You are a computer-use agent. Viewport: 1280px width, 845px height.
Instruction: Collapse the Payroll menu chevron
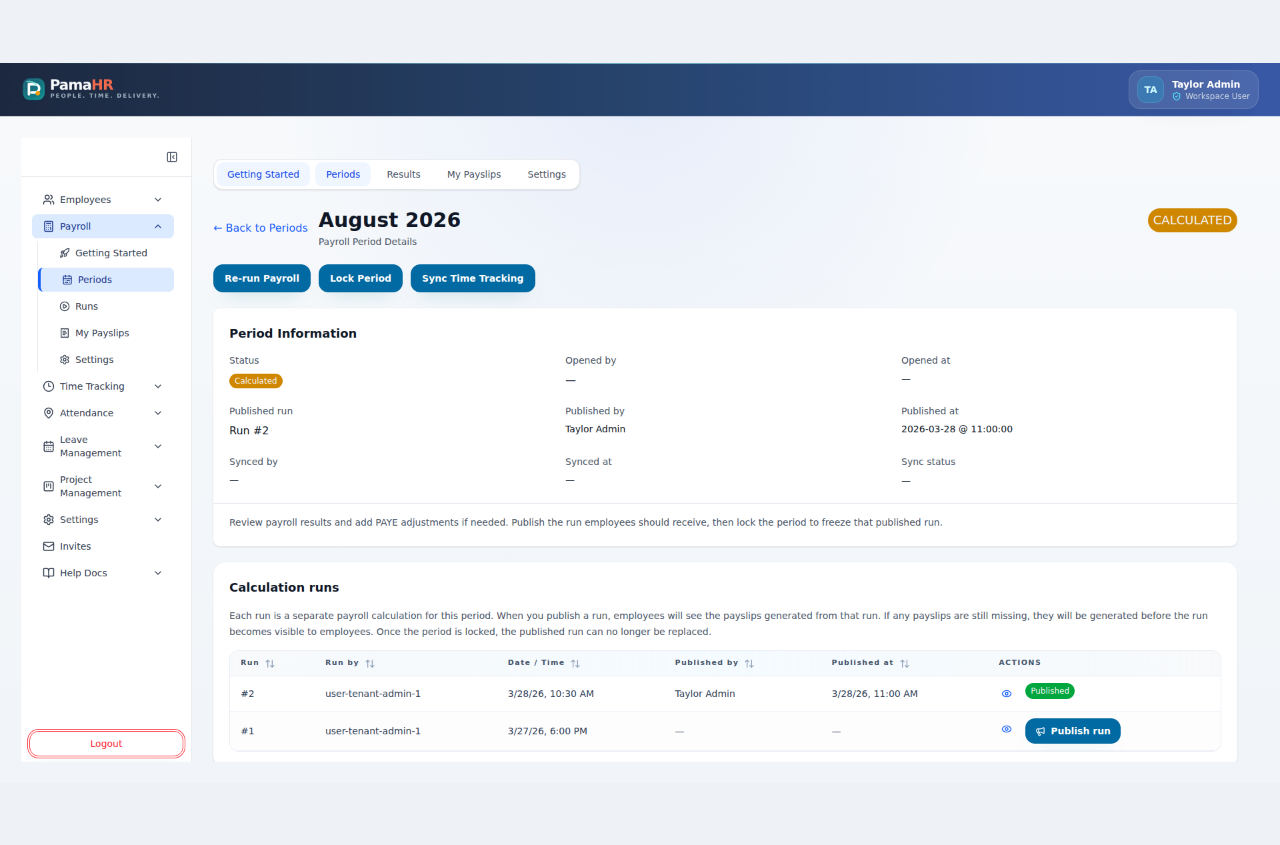pyautogui.click(x=158, y=227)
